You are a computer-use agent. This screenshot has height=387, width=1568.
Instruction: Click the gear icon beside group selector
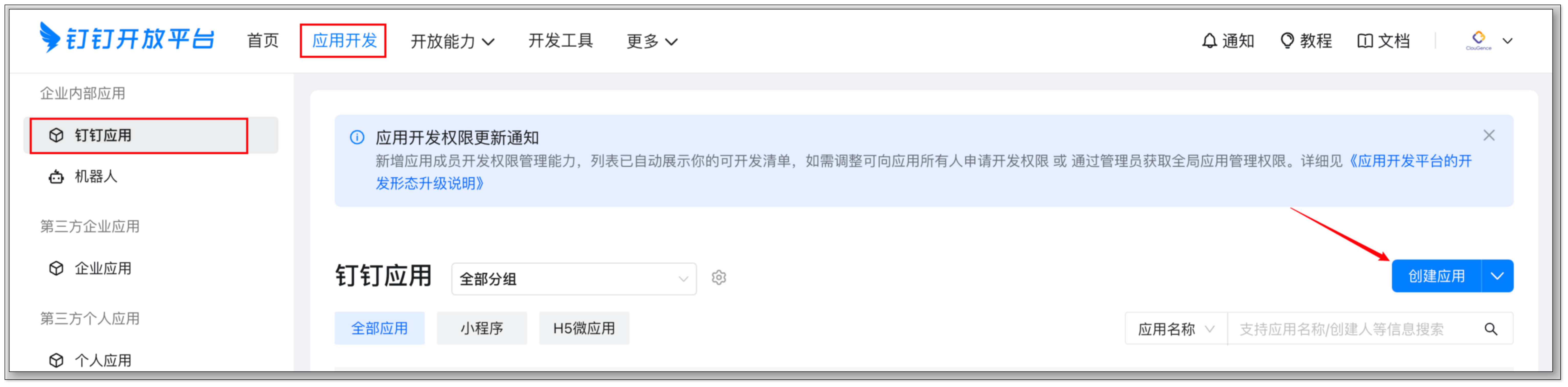pyautogui.click(x=719, y=277)
